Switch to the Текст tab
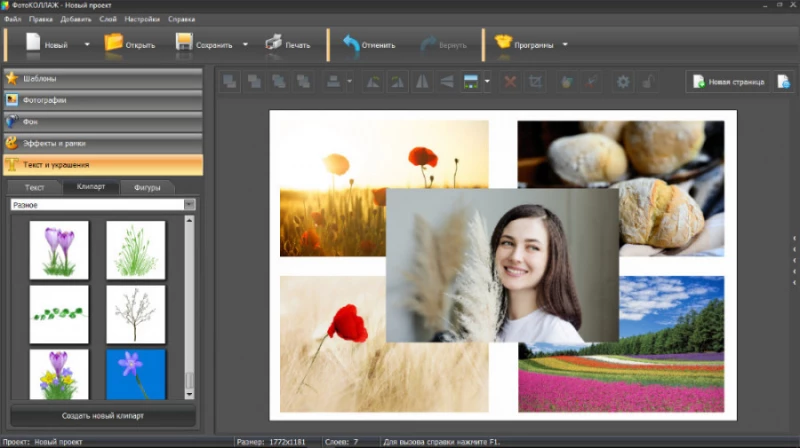This screenshot has height=448, width=800. coord(35,187)
